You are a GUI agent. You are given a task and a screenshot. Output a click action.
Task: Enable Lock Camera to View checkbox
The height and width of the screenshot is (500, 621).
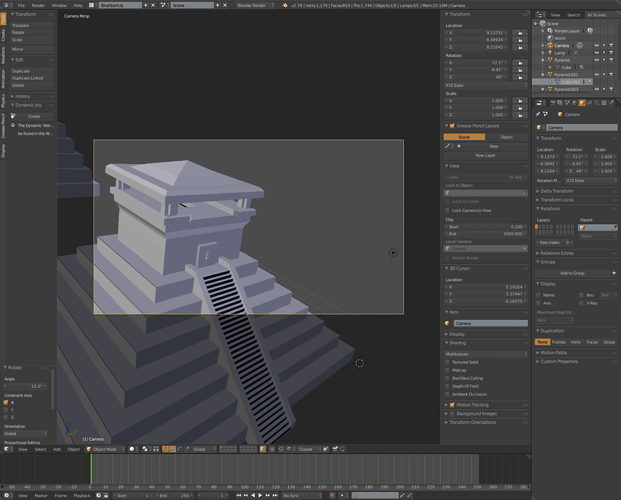pos(447,210)
